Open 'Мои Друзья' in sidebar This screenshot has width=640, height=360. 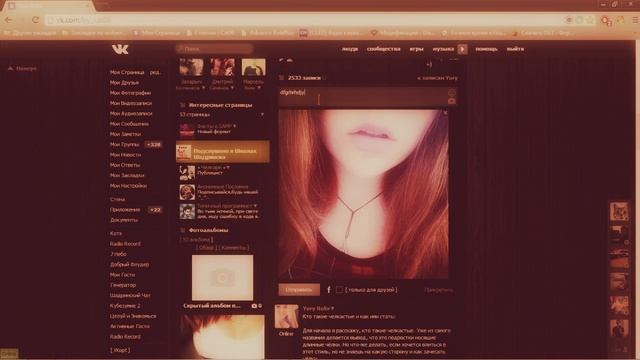coord(124,82)
